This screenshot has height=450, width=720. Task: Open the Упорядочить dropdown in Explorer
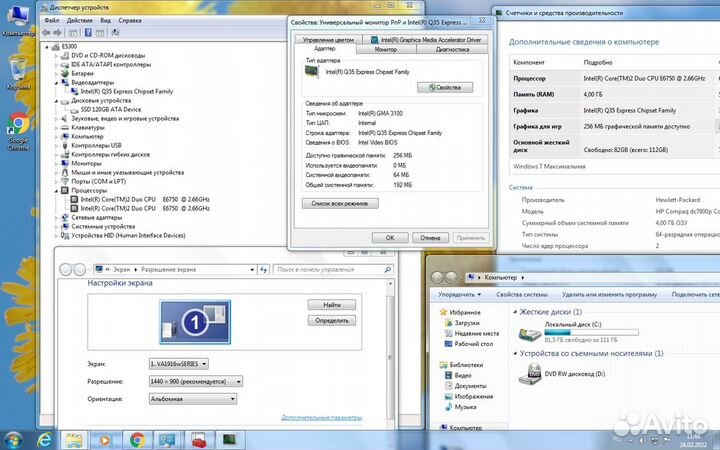pos(460,294)
